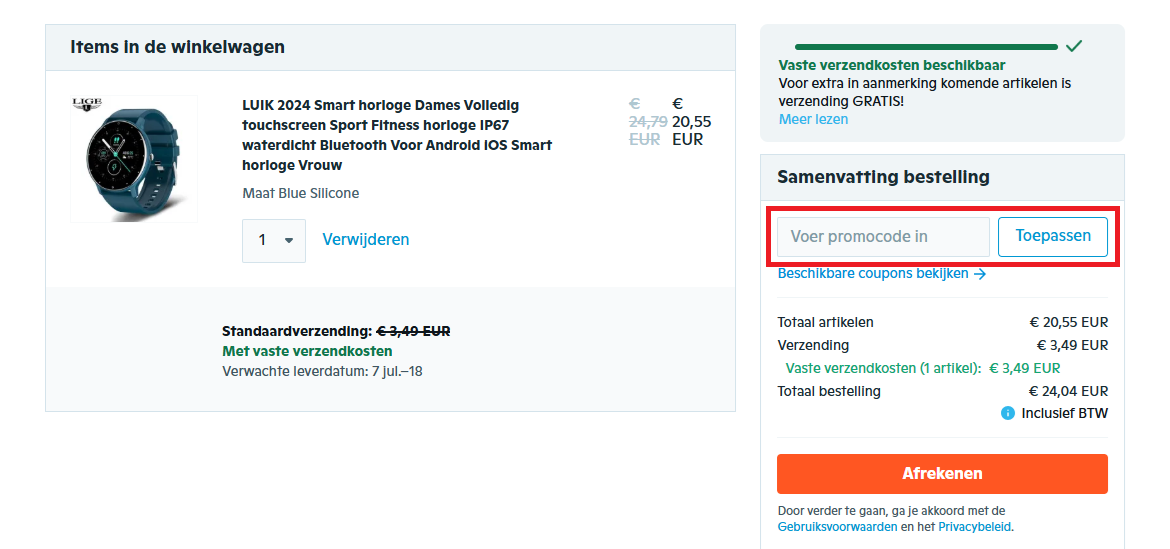The image size is (1170, 549).
Task: Focus the Voer promocode in field
Action: pyautogui.click(x=883, y=237)
